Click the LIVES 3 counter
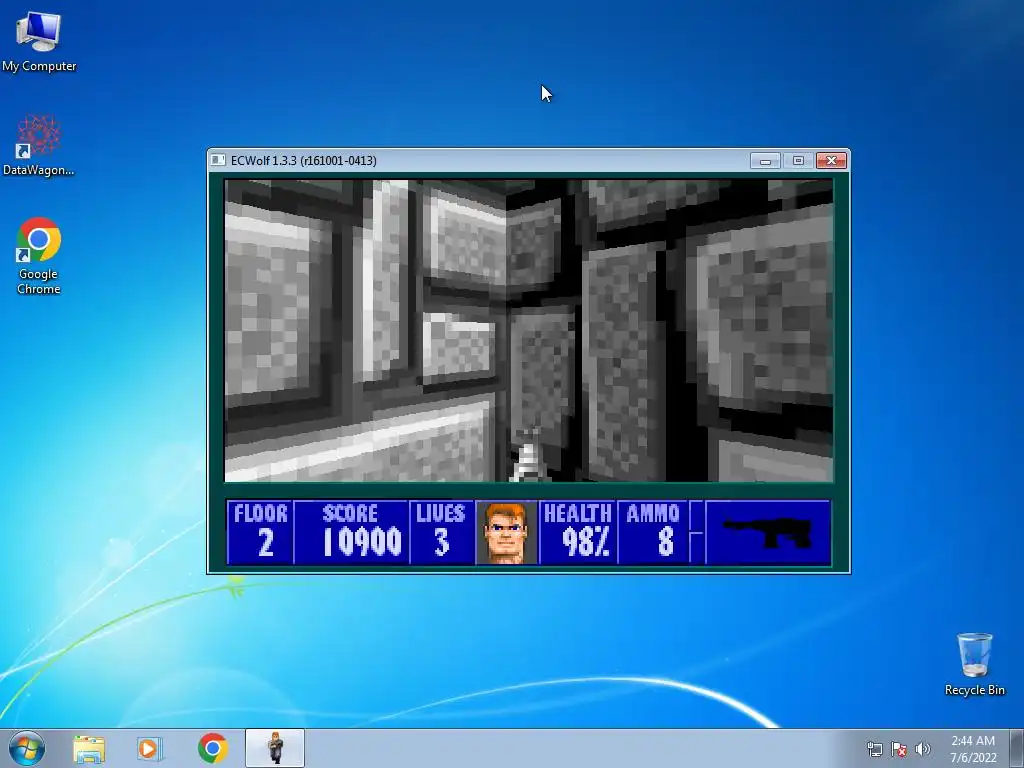Screen dimensions: 1024x768 (x=441, y=532)
